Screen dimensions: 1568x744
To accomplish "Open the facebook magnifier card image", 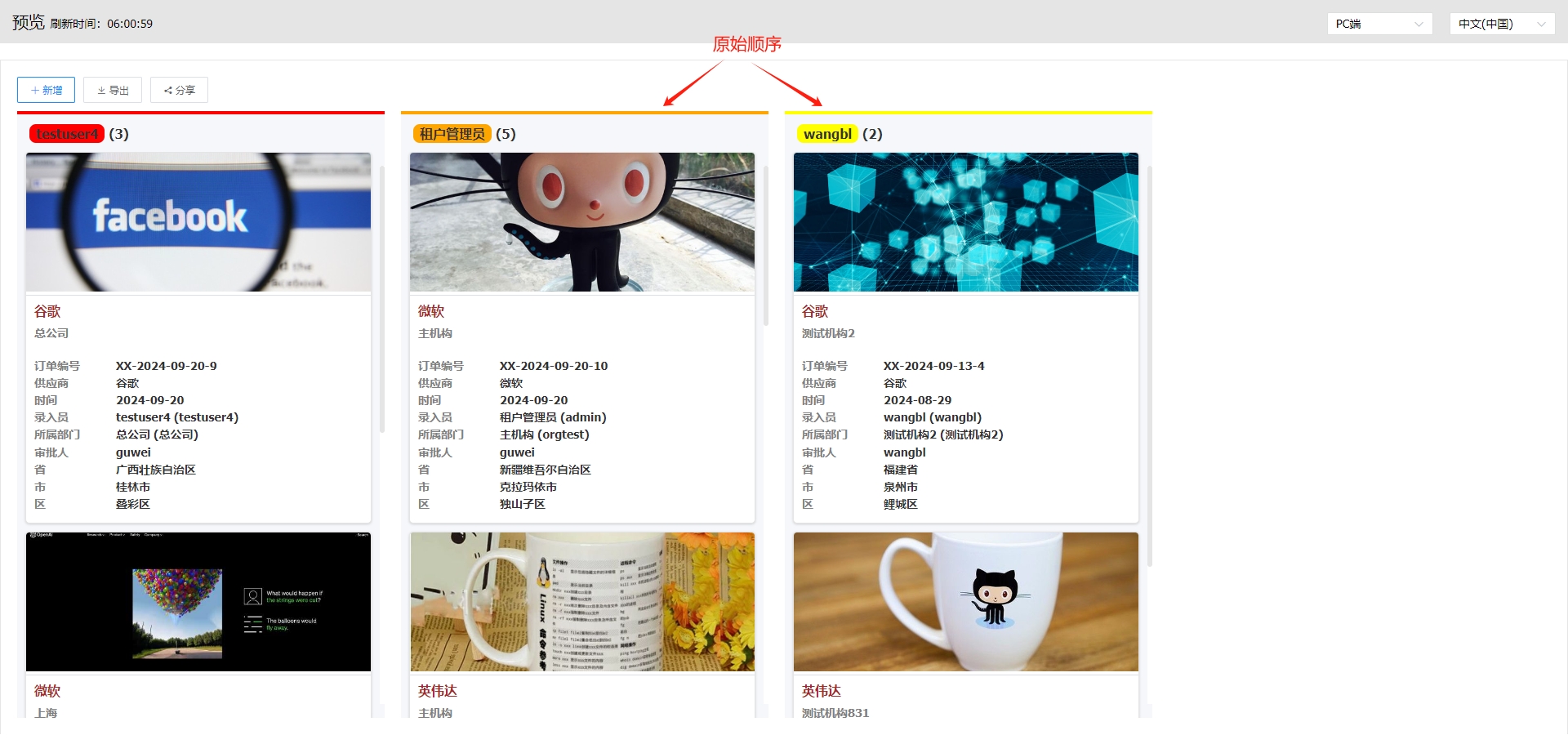I will click(198, 222).
